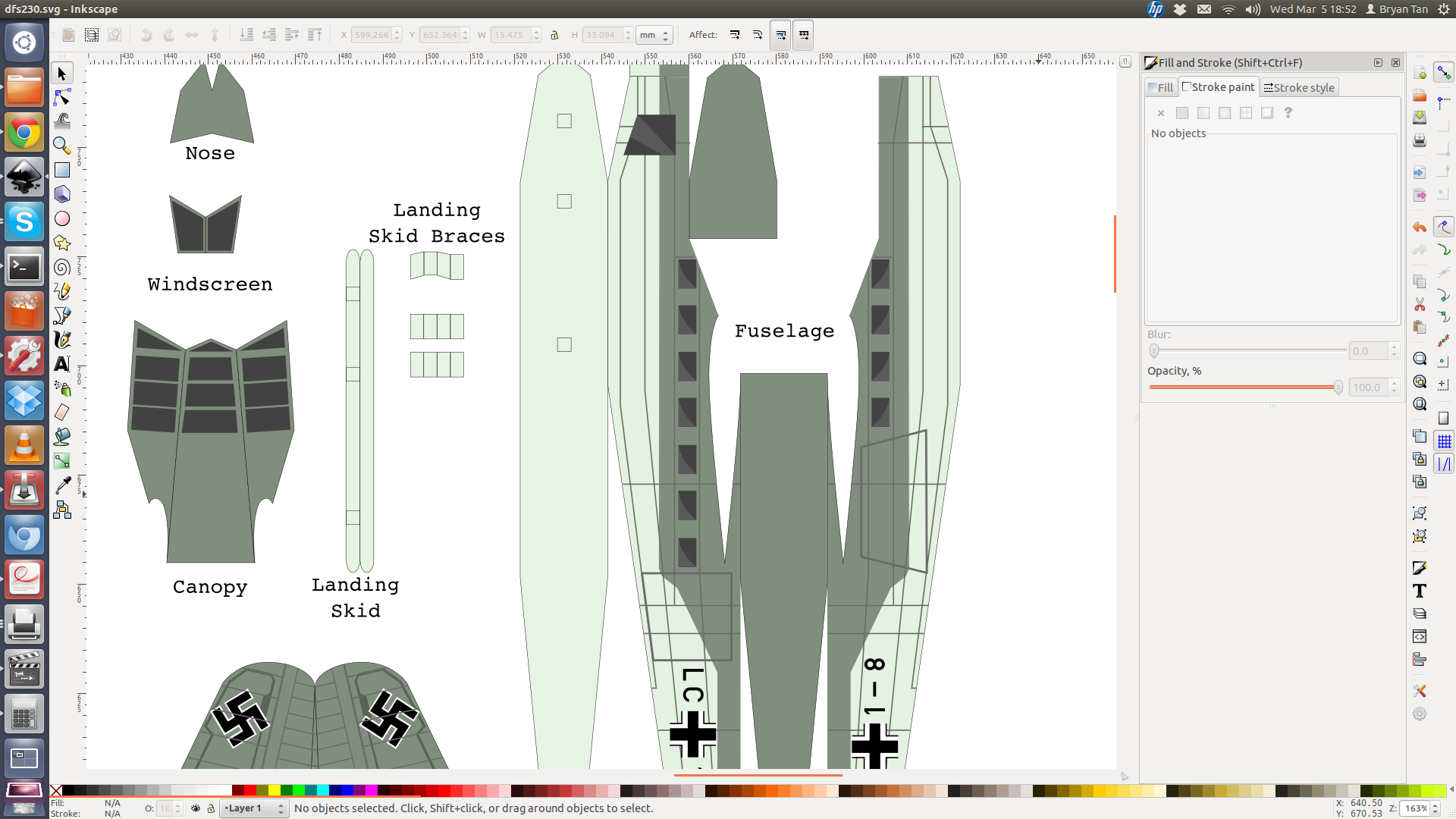Click the No paint palette X swatch
The image size is (1456, 819).
[56, 791]
